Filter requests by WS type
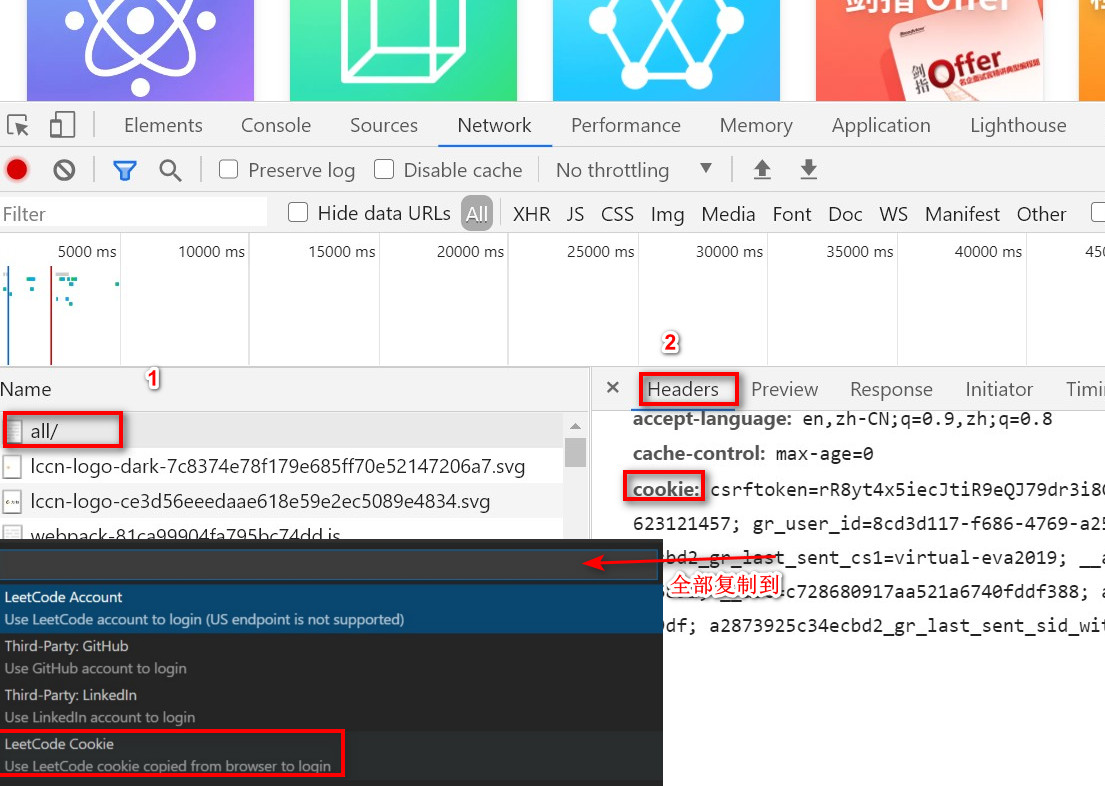Screen dimensions: 1105x786 pyautogui.click(x=894, y=214)
